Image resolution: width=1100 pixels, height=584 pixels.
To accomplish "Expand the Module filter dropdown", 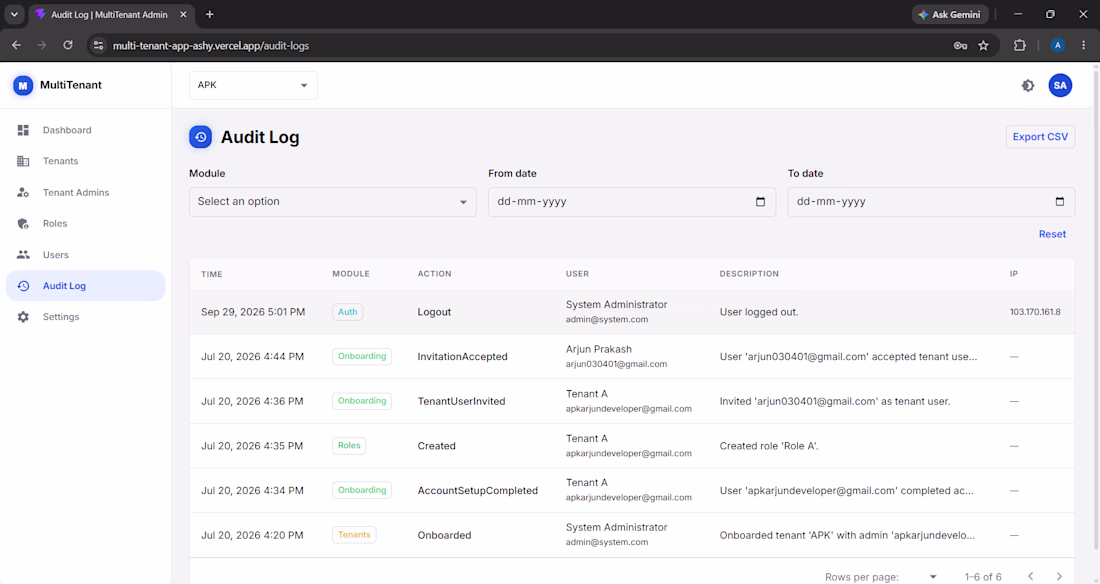I will point(333,201).
